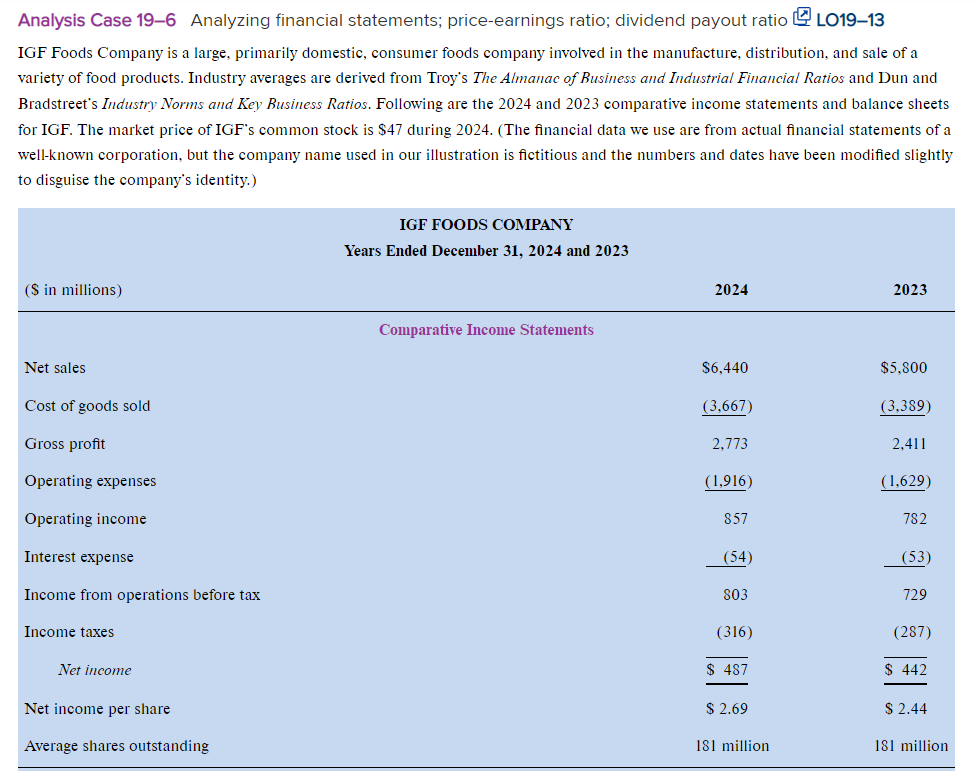Screen dimensions: 976x771
Task: Click the Operating expenses row label
Action: pos(91,481)
